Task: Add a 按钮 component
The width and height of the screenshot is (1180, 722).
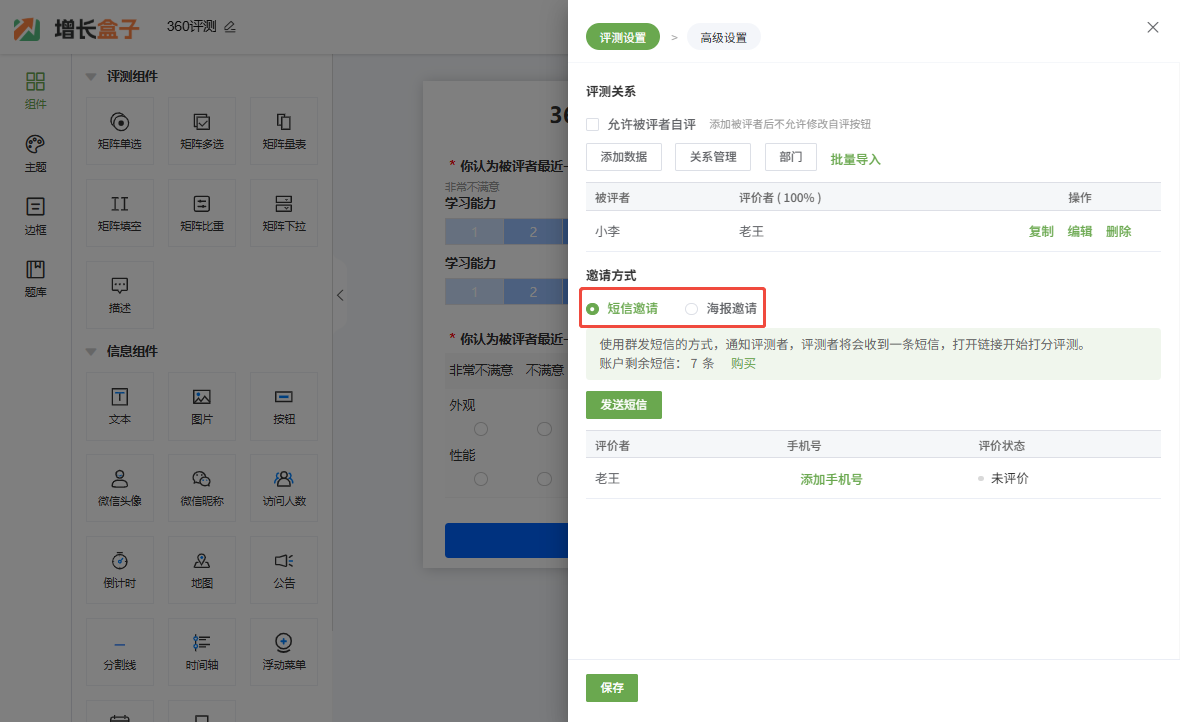Action: pos(284,406)
